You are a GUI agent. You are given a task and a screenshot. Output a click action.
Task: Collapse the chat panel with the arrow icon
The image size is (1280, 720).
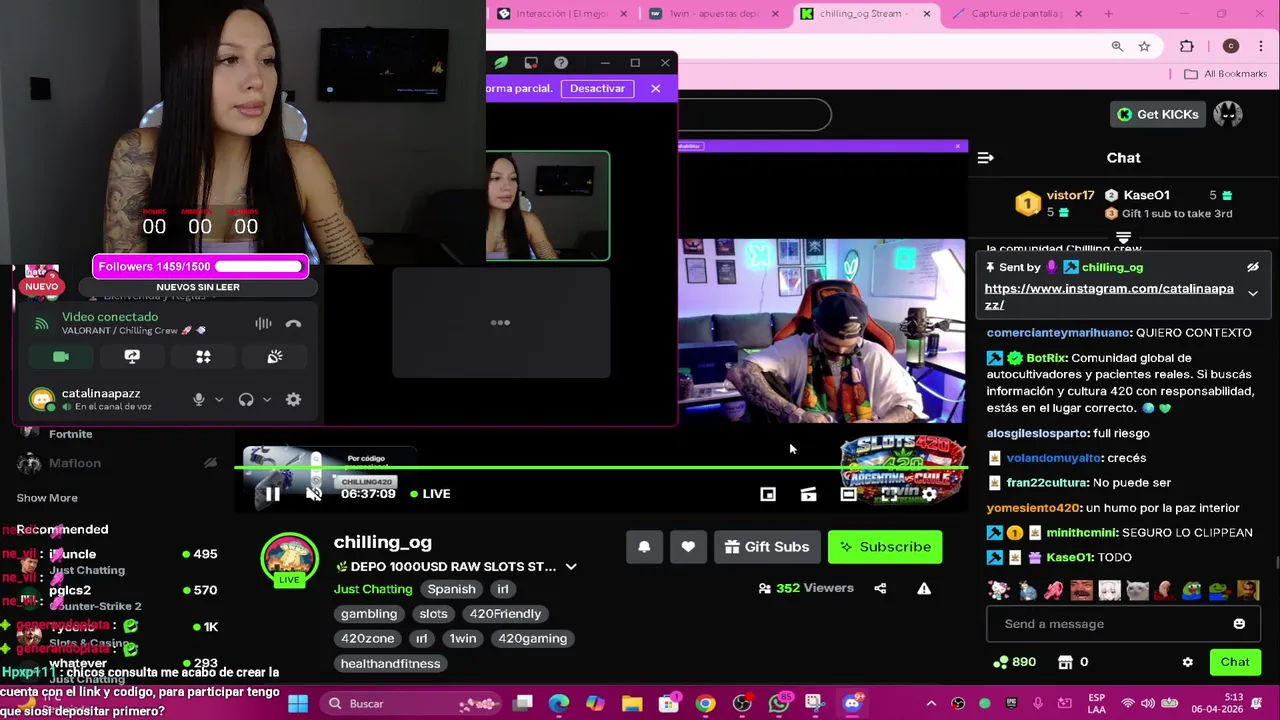click(985, 158)
